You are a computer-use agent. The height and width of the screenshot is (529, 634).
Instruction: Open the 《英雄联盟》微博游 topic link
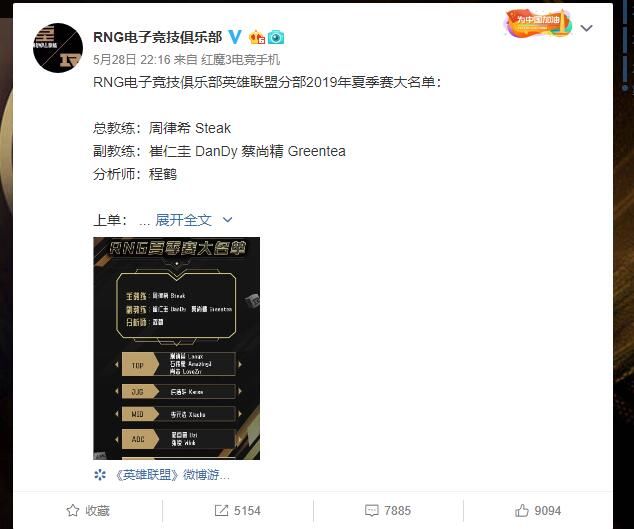(x=172, y=474)
